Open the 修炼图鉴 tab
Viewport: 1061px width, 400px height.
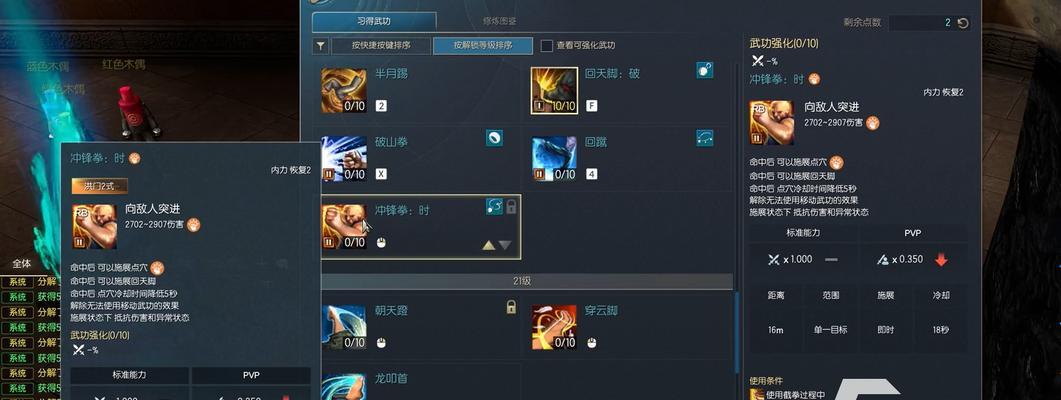click(x=500, y=21)
